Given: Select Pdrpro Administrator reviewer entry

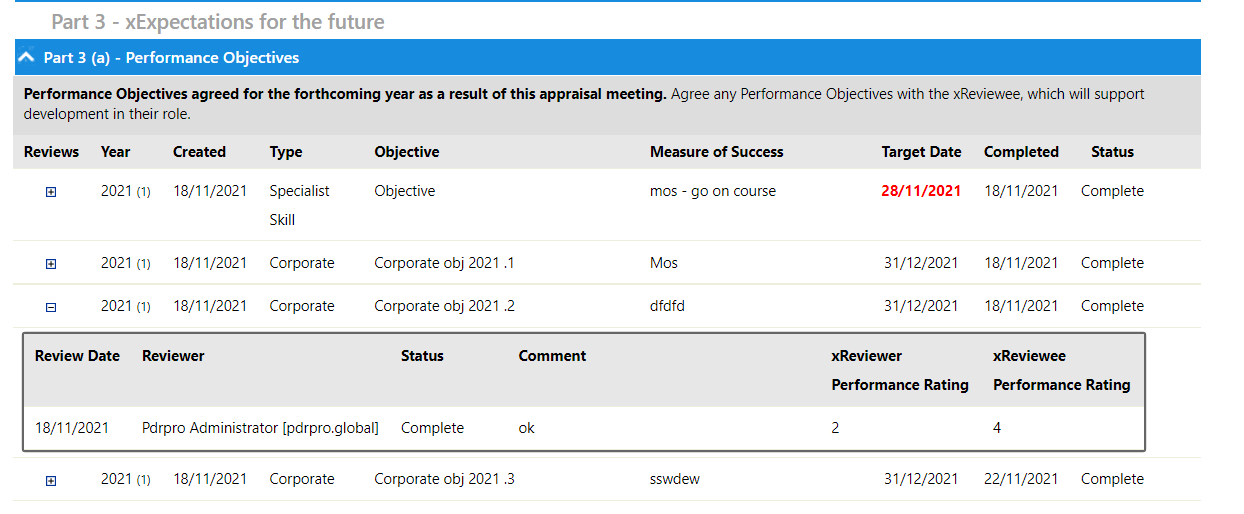Looking at the screenshot, I should pyautogui.click(x=260, y=428).
